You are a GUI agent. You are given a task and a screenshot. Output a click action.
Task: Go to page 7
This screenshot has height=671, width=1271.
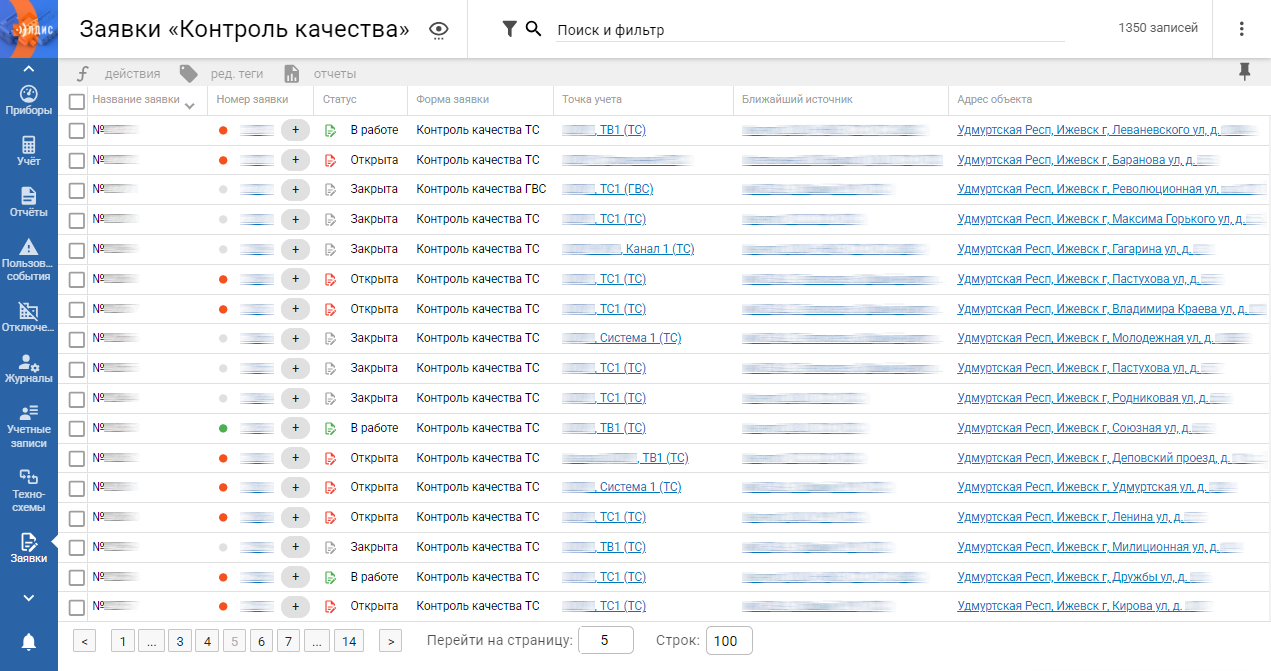point(288,641)
